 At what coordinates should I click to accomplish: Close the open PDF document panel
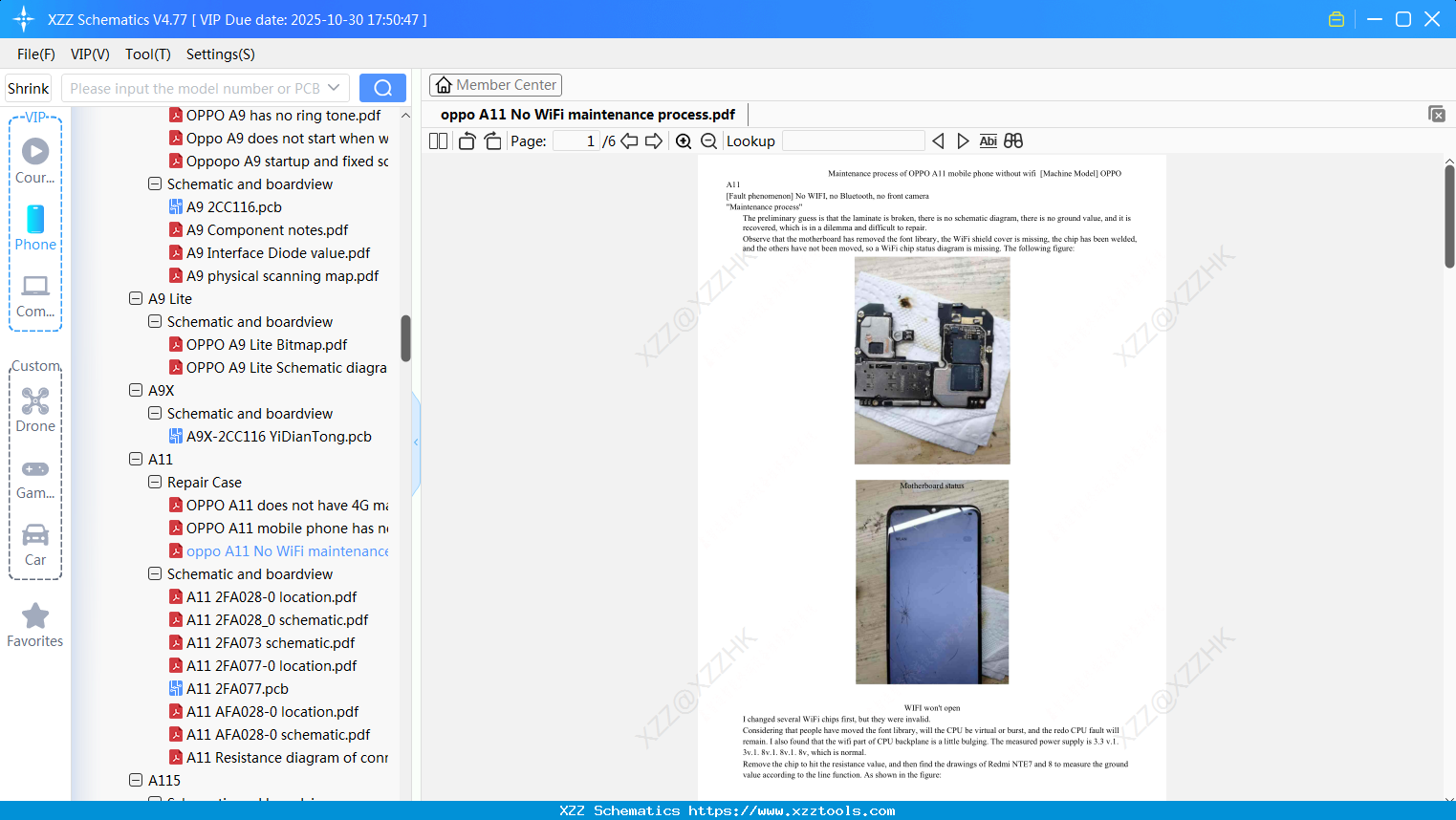[1436, 114]
